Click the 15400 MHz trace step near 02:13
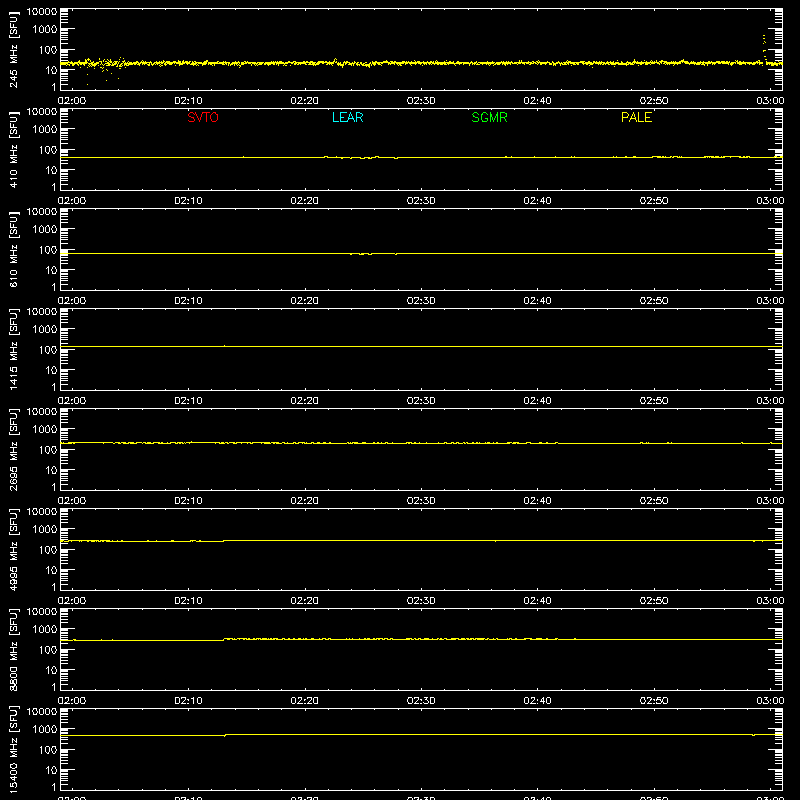The image size is (800, 800). [225, 735]
